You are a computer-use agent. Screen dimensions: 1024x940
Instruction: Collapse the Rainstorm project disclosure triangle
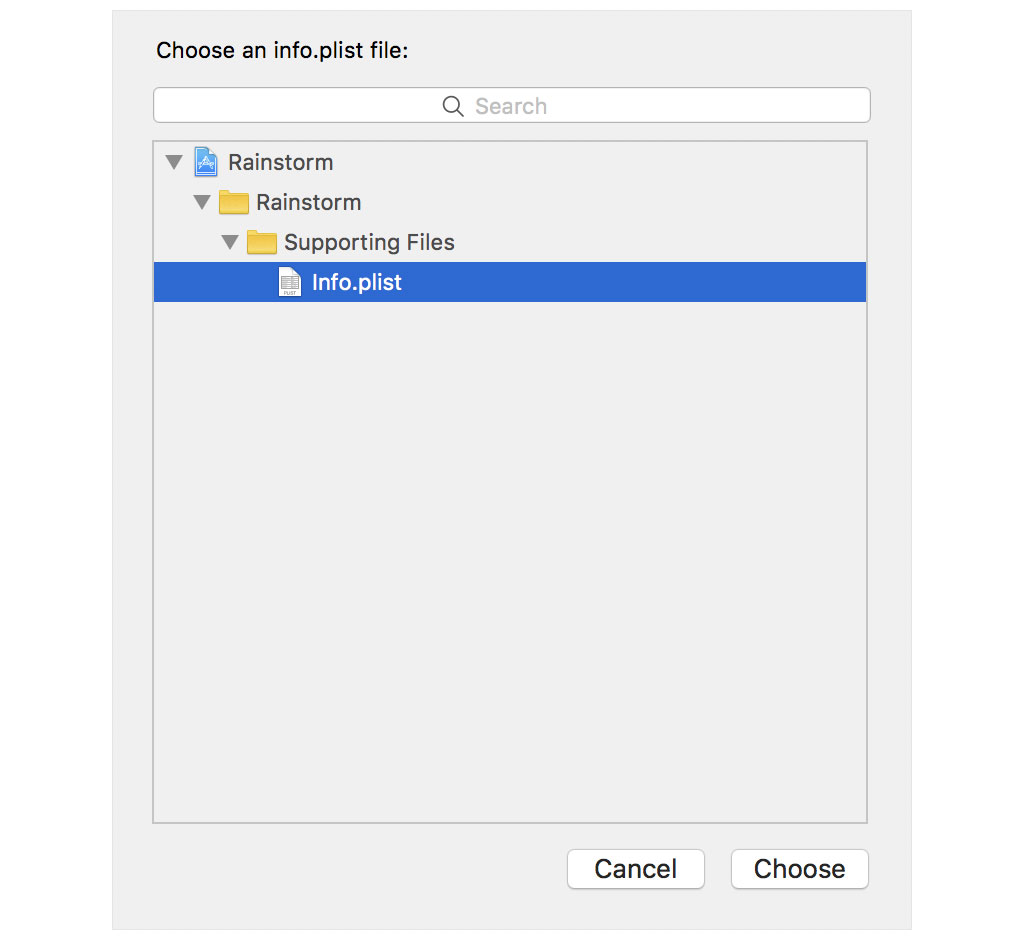pyautogui.click(x=174, y=161)
